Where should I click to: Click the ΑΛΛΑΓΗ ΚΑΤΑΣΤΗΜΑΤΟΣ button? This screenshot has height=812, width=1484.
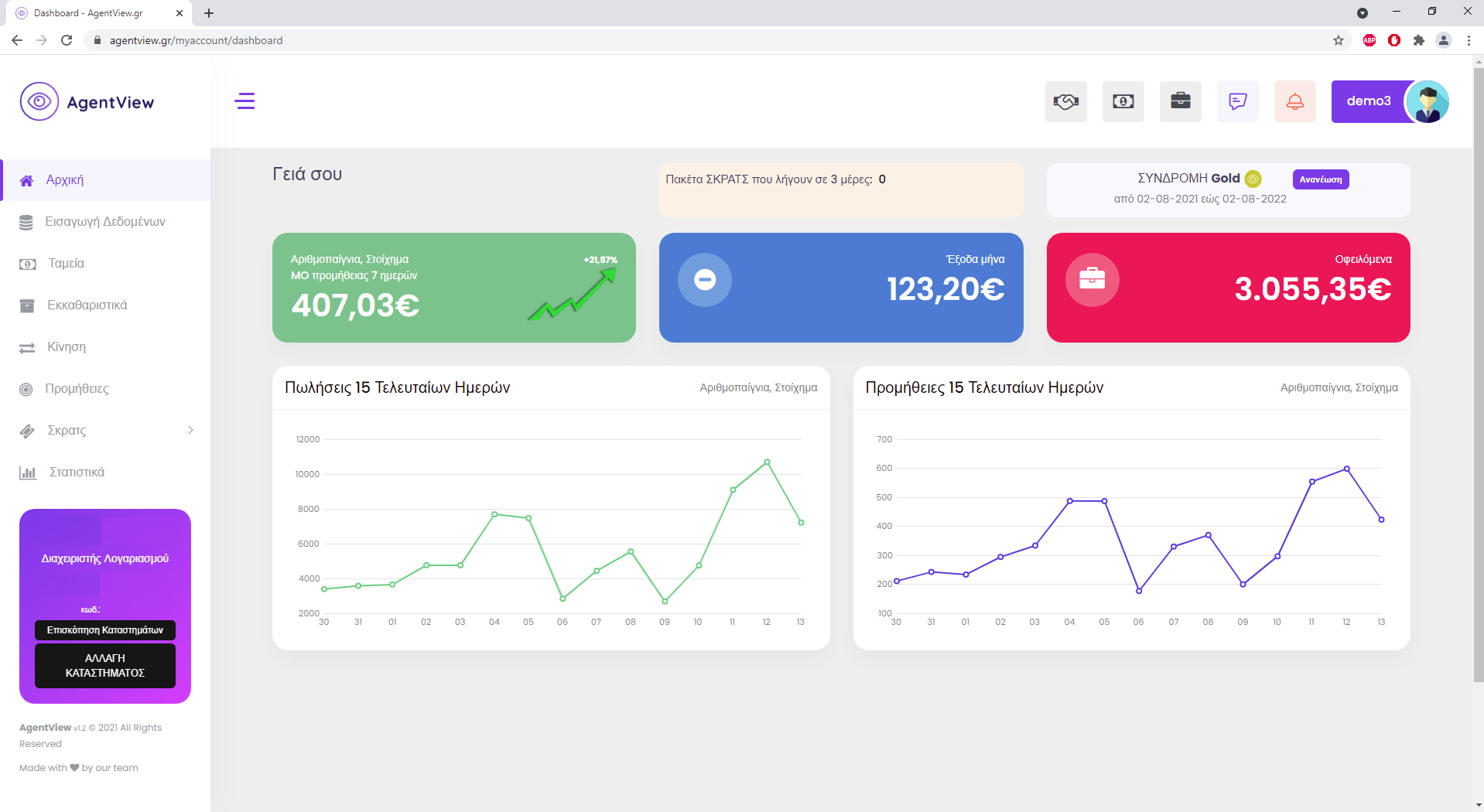click(105, 665)
